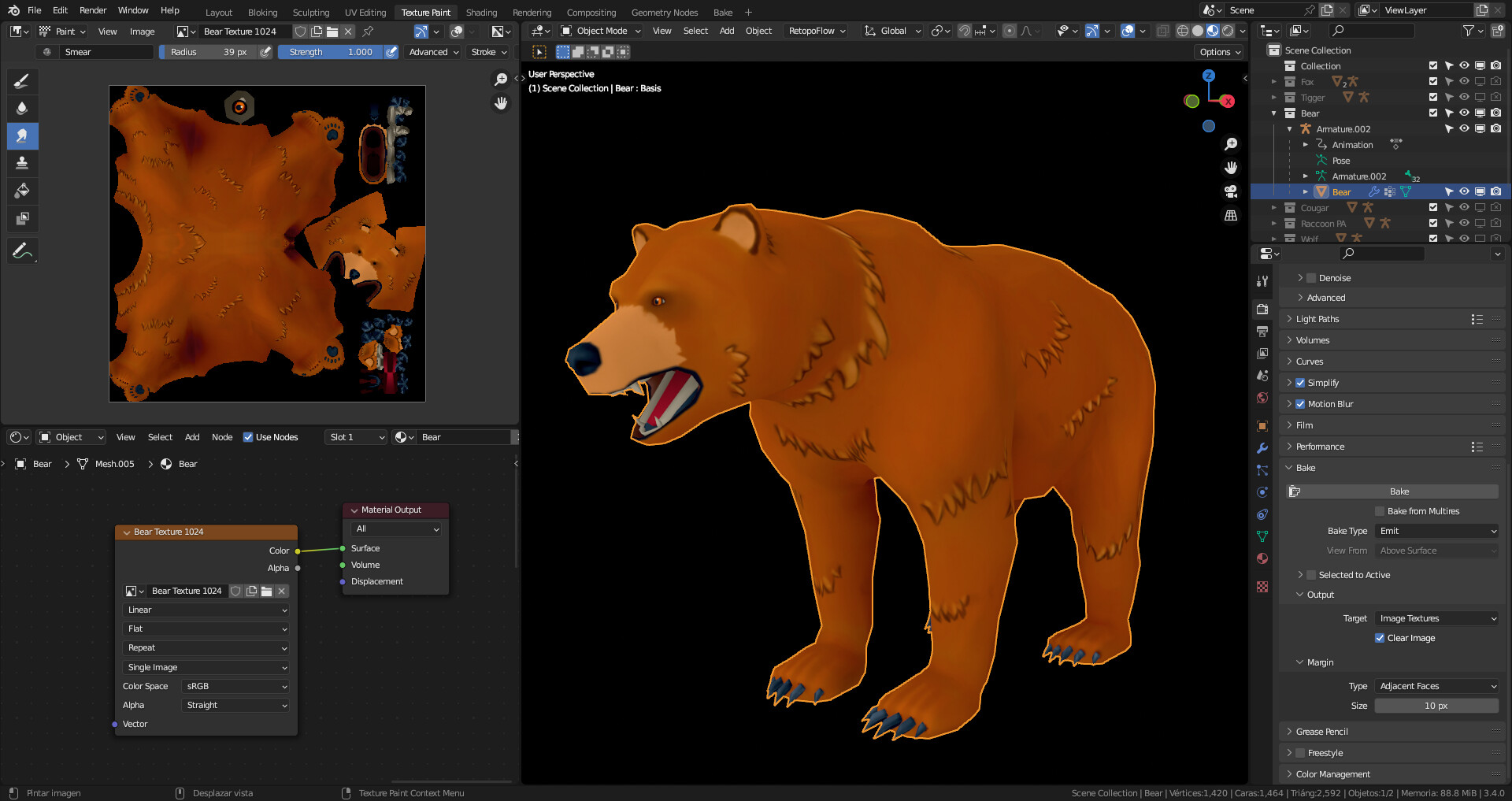Image resolution: width=1512 pixels, height=801 pixels.
Task: Open the Material properties tab
Action: tap(1262, 558)
